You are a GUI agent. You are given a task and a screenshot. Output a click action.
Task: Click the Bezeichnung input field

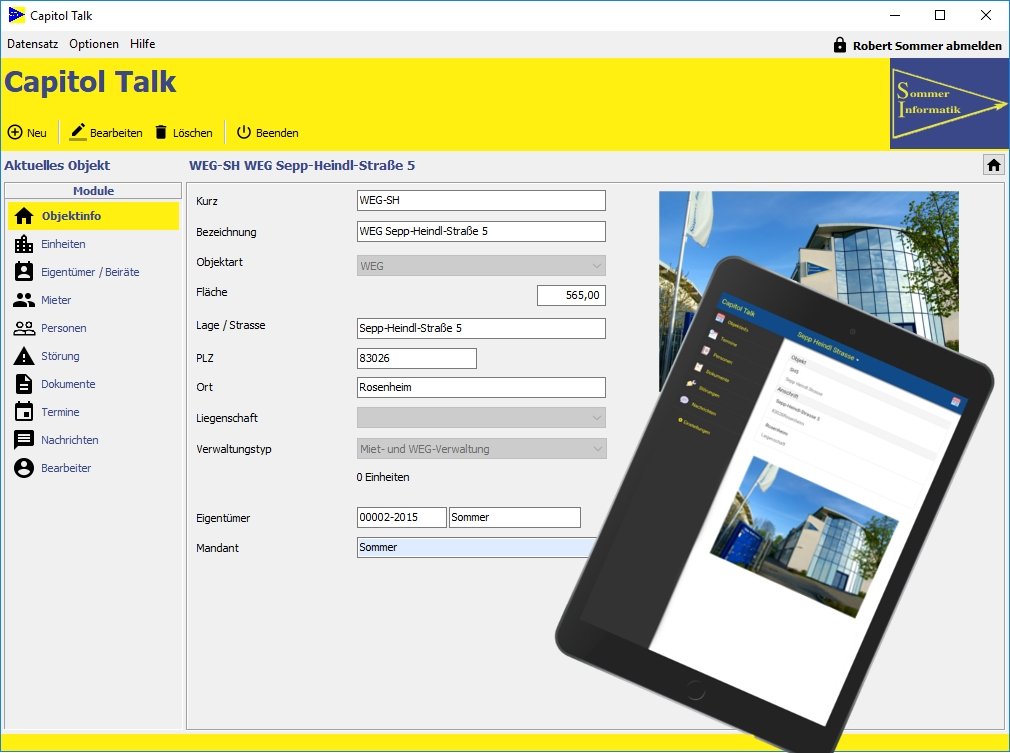tap(481, 231)
